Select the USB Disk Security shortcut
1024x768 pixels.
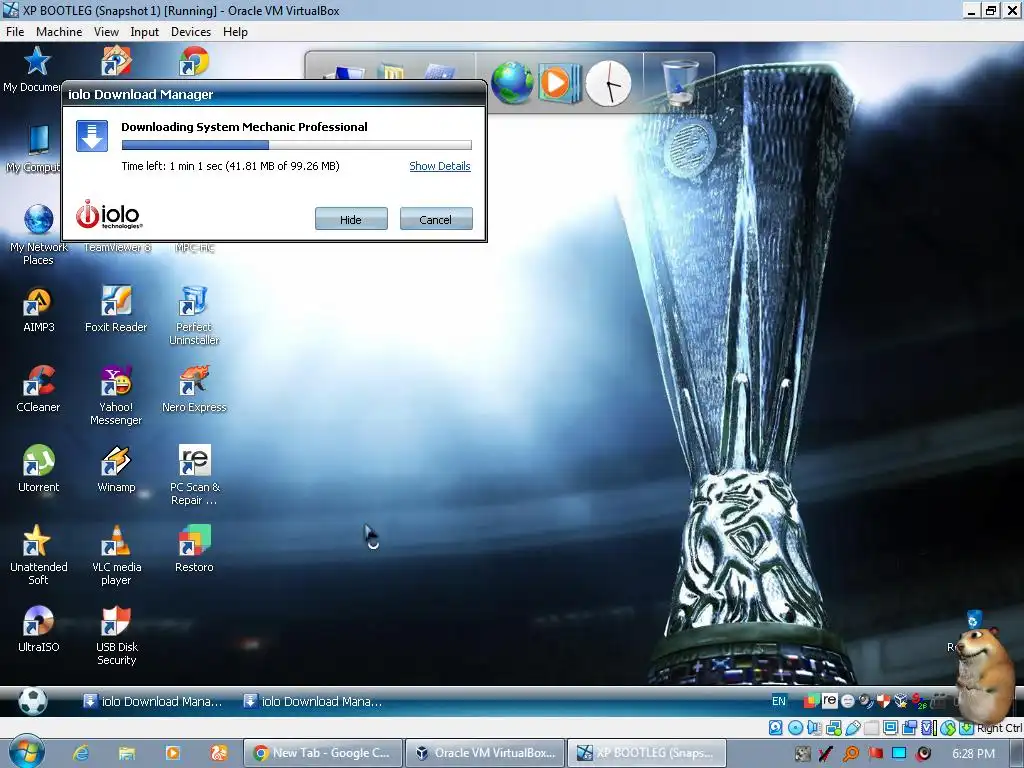pos(116,621)
